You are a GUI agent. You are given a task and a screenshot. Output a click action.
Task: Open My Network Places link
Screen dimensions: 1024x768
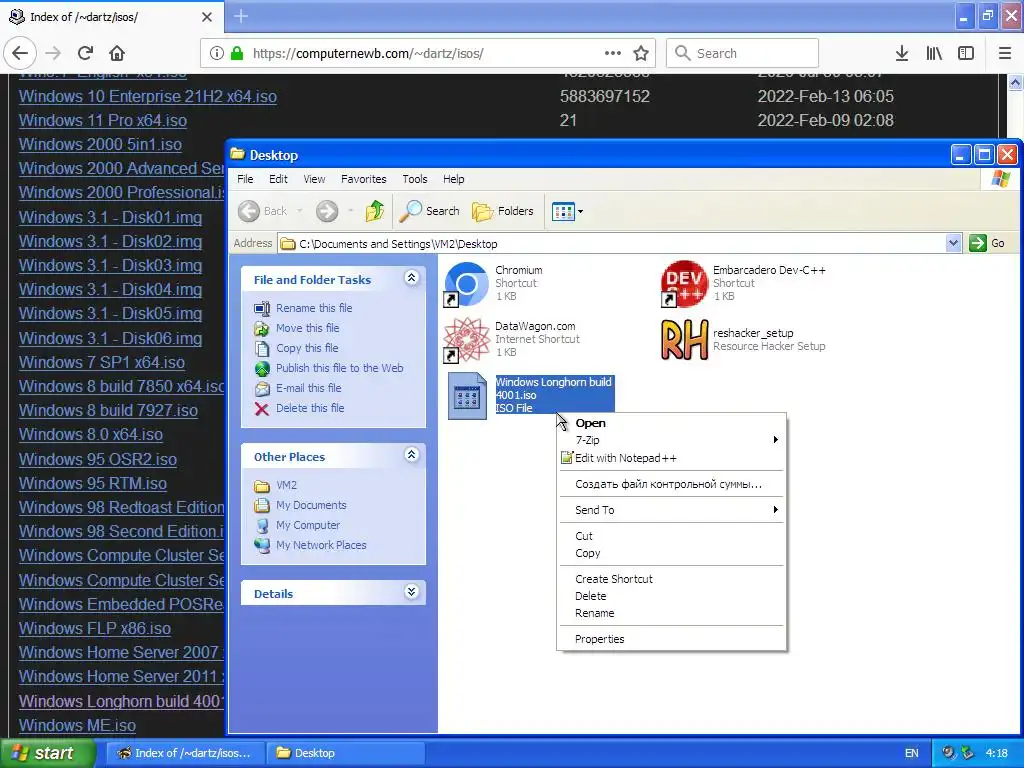coord(321,545)
